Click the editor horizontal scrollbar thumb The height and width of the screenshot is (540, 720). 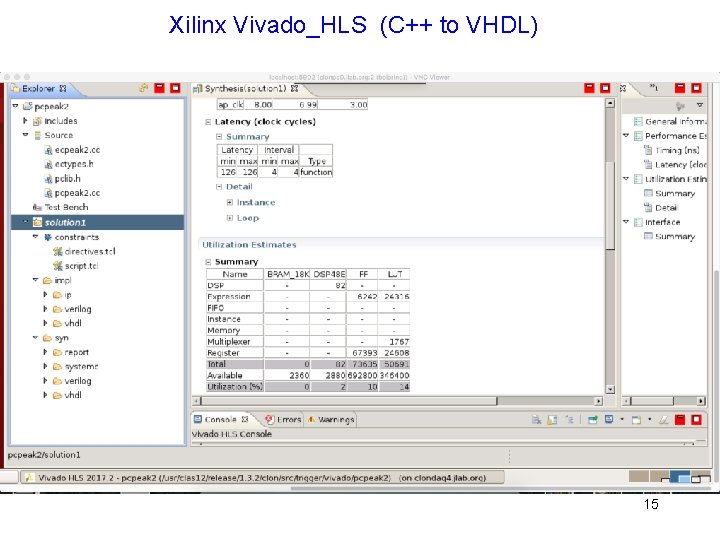point(349,401)
